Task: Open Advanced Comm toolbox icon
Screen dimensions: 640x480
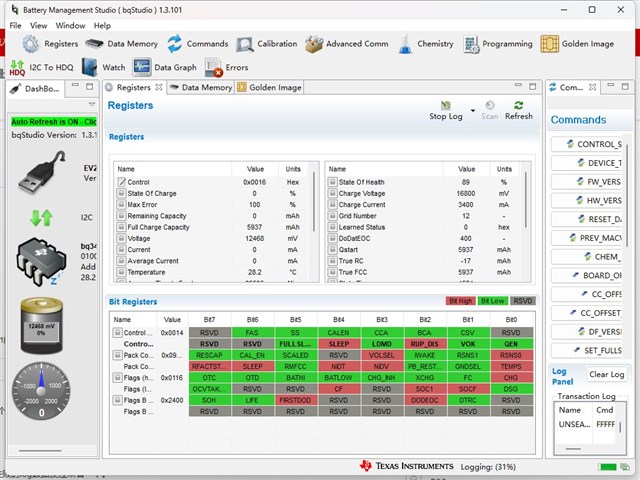Action: [314, 44]
